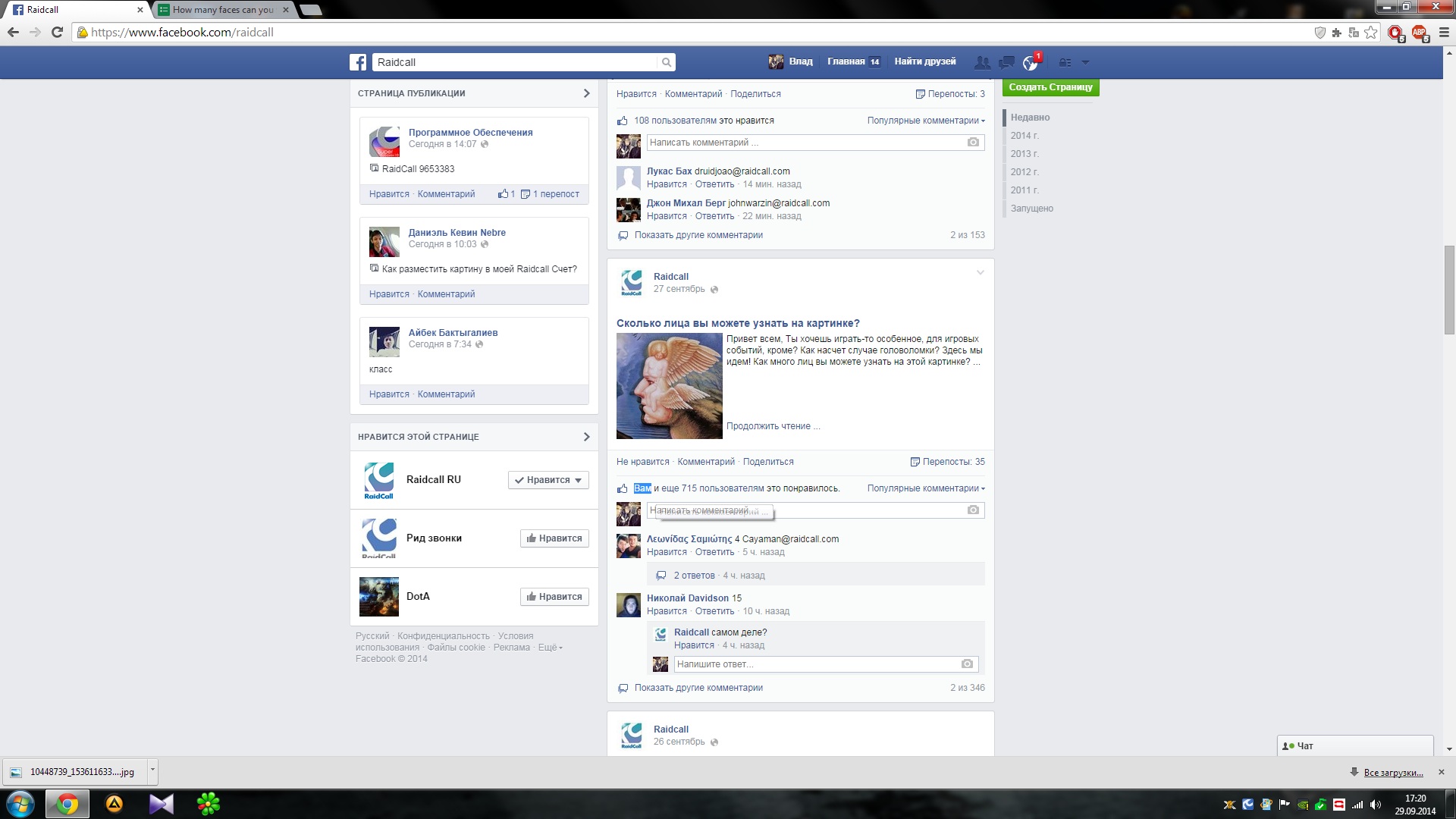Open Чат bar at bottom right
This screenshot has height=819, width=1456.
(x=1354, y=746)
